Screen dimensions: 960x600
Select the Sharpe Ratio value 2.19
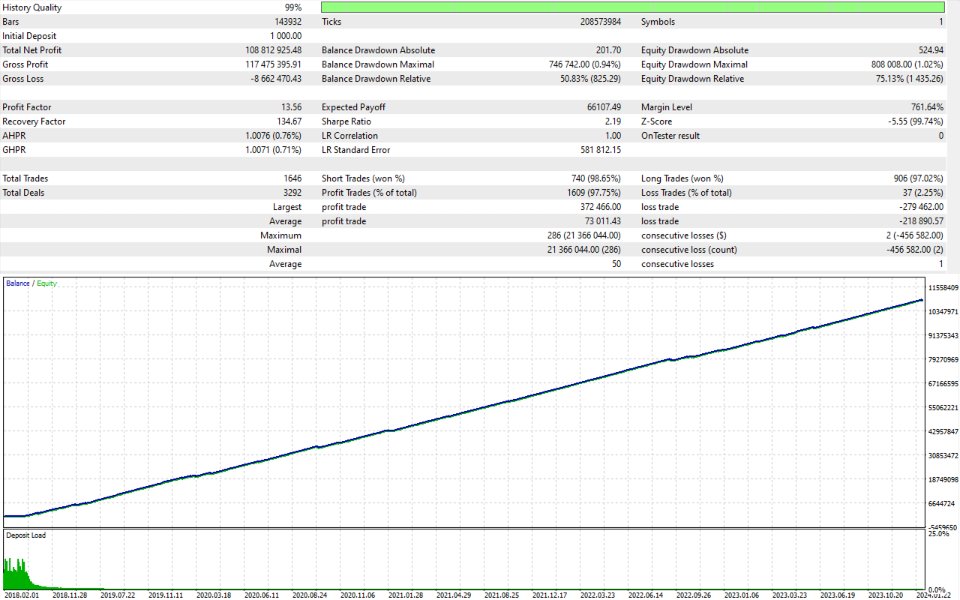point(612,121)
